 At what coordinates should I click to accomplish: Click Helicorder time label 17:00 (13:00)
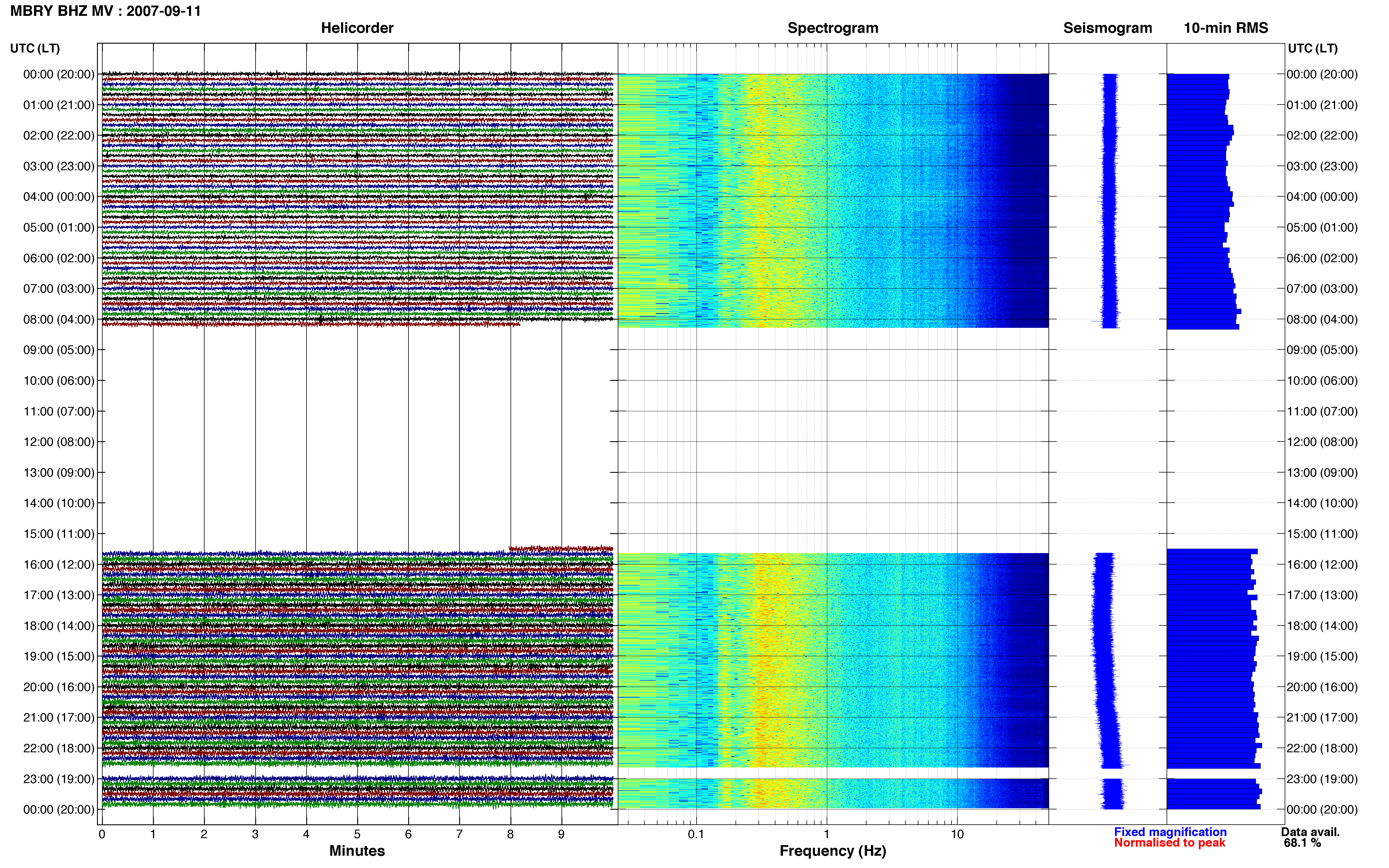pyautogui.click(x=59, y=595)
